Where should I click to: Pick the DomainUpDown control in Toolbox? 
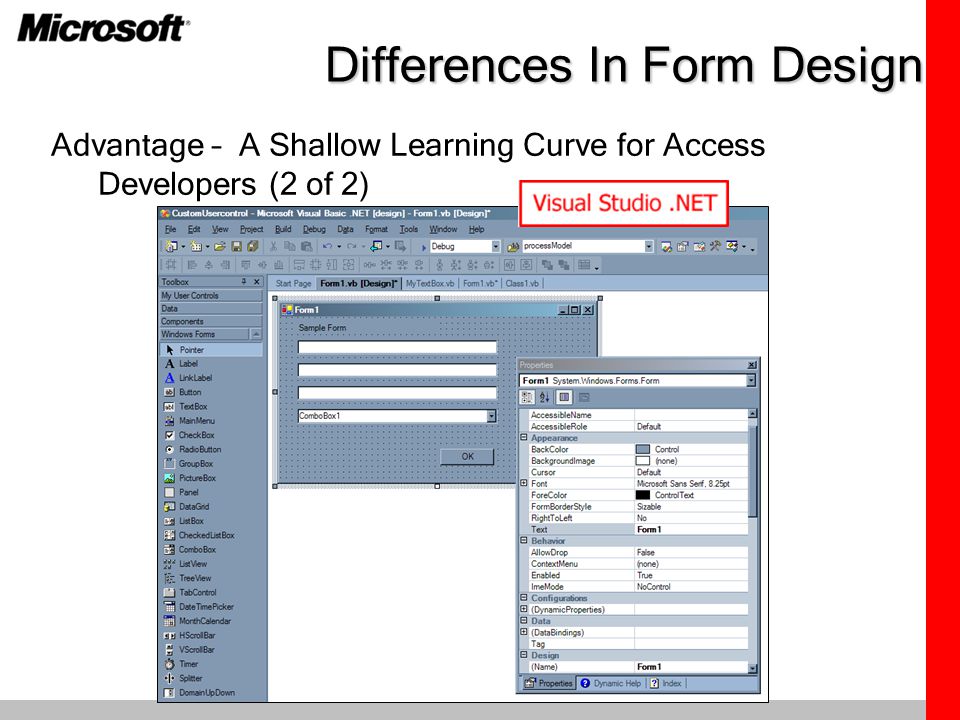click(200, 692)
